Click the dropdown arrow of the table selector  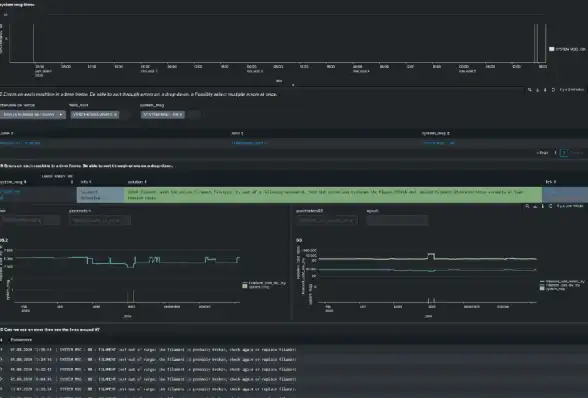coord(61,114)
